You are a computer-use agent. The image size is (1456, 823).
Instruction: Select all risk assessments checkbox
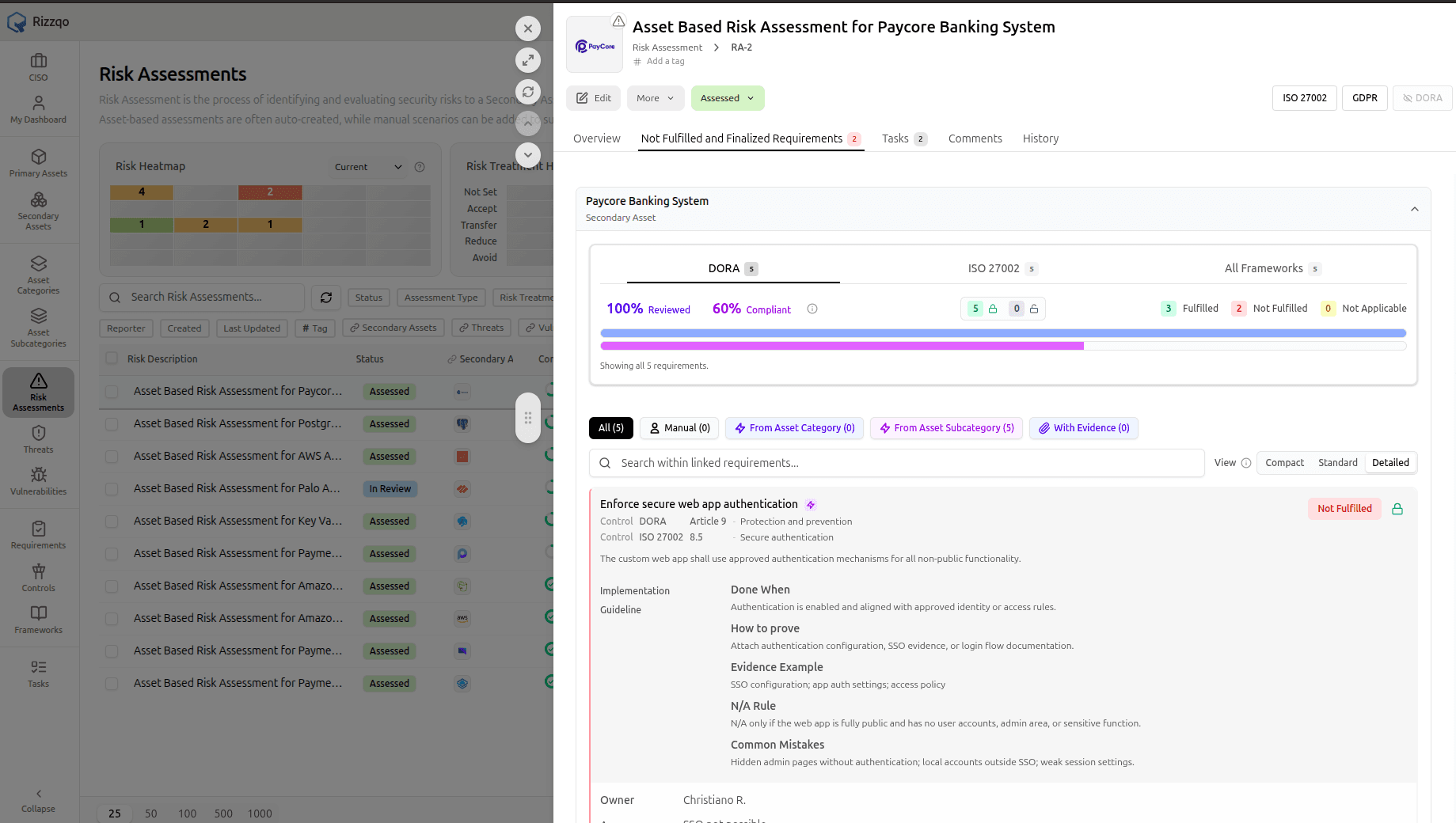coord(112,358)
